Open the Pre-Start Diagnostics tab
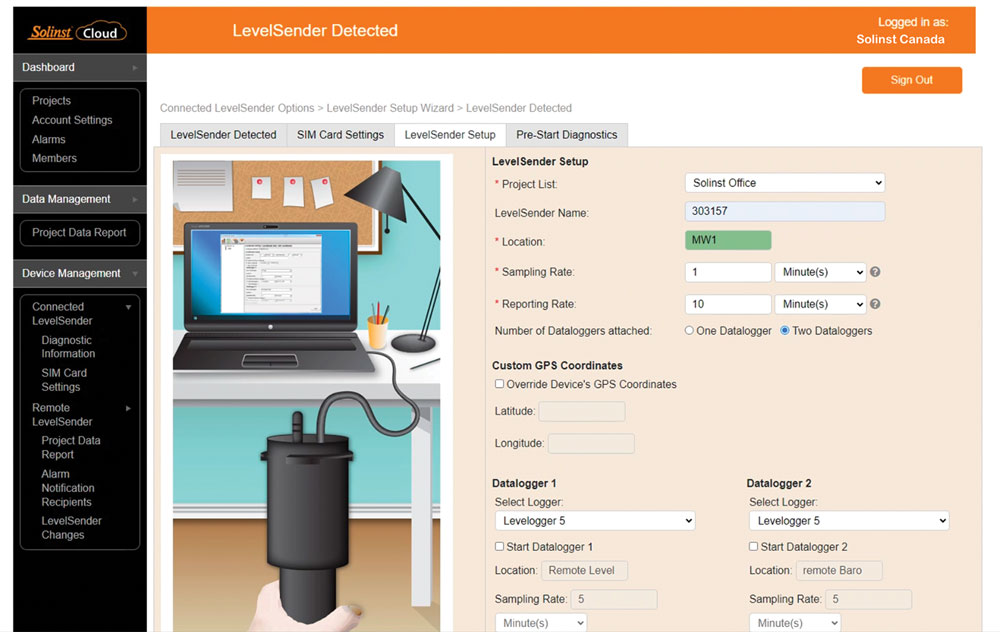Screen dimensions: 1000x632 [566, 135]
